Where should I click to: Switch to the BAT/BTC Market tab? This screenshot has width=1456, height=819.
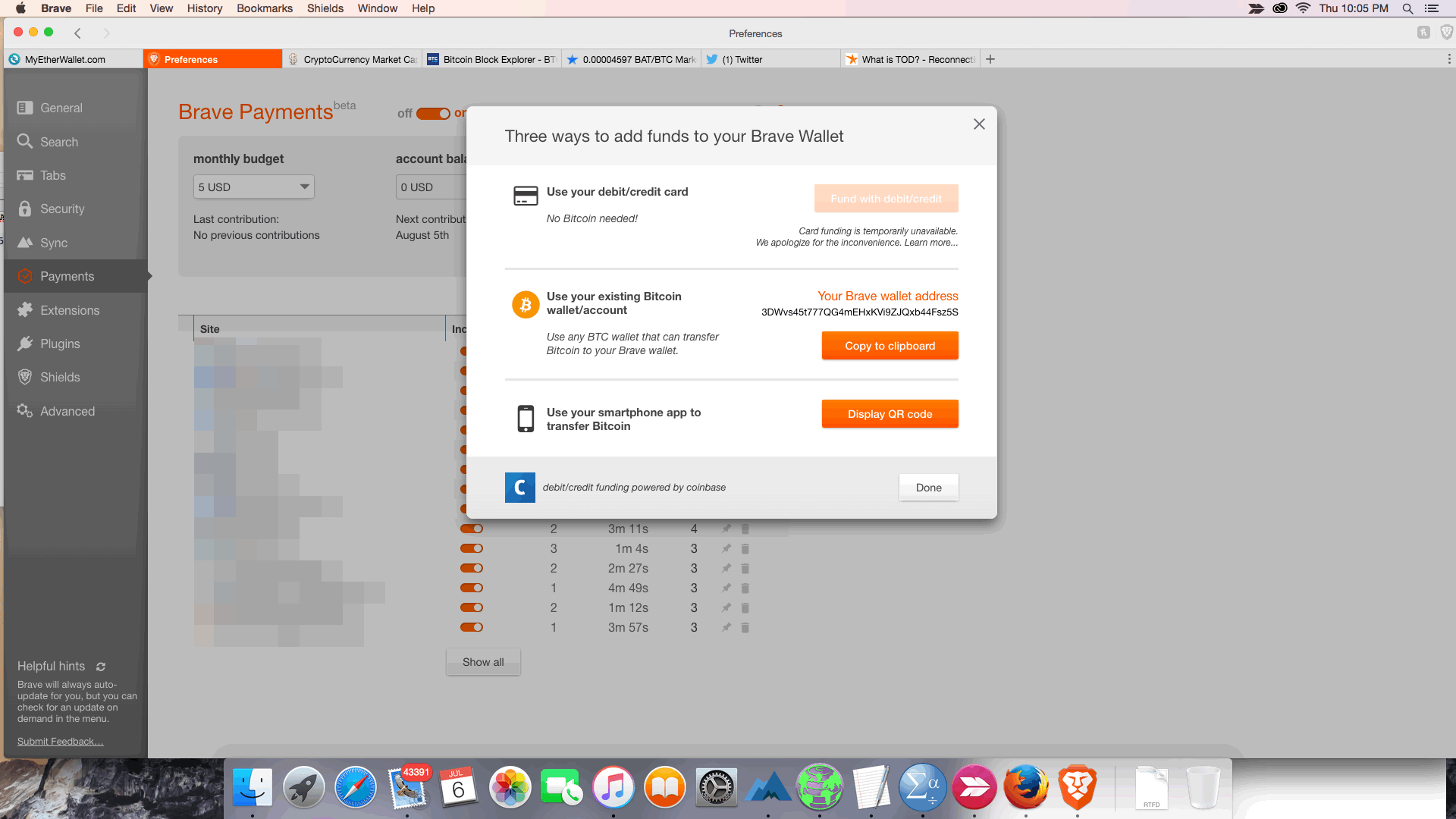coord(631,59)
